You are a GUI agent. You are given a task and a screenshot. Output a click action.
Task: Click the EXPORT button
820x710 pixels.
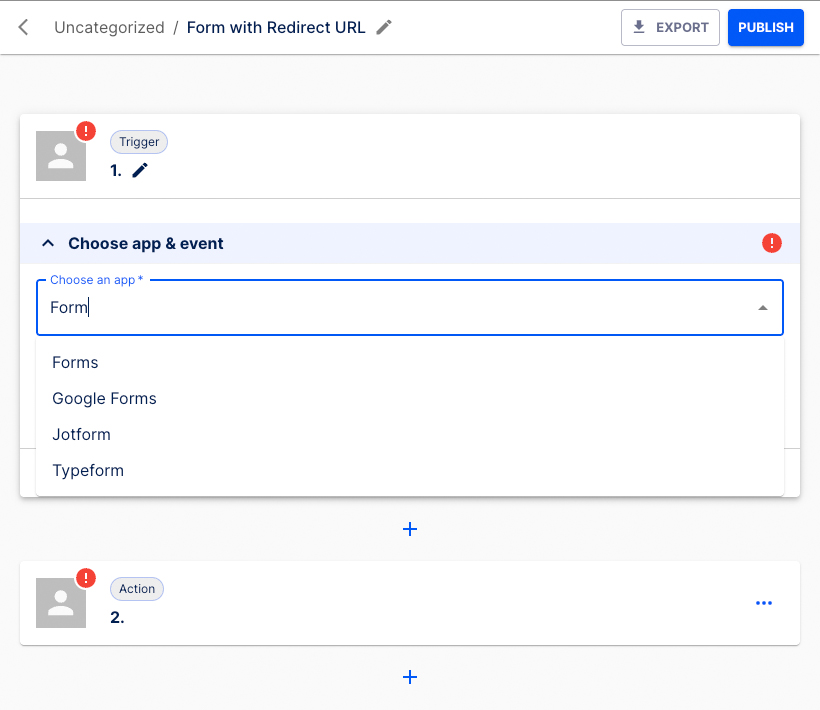[x=670, y=27]
